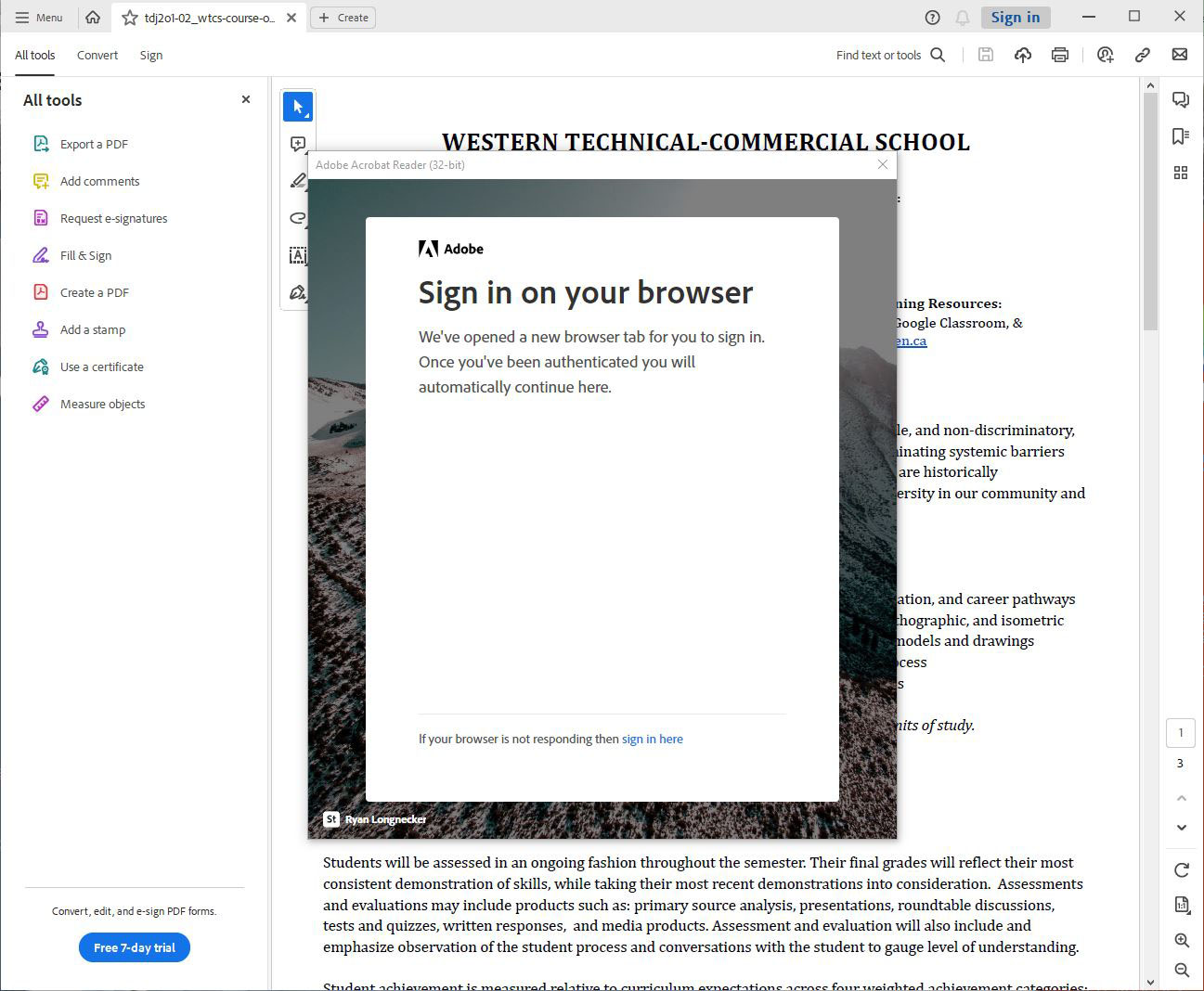1204x991 pixels.
Task: Click the home icon
Action: pyautogui.click(x=93, y=17)
